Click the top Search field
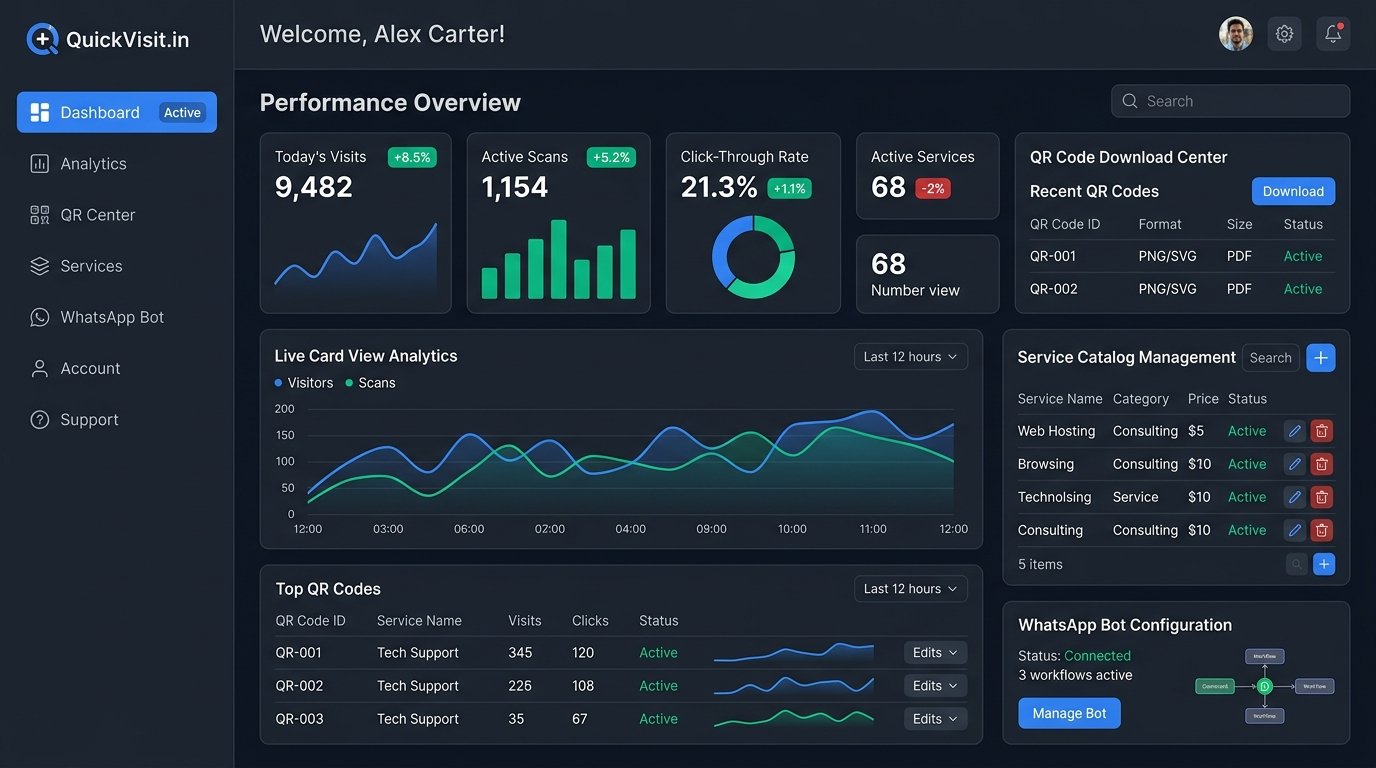This screenshot has width=1376, height=768. 1230,101
